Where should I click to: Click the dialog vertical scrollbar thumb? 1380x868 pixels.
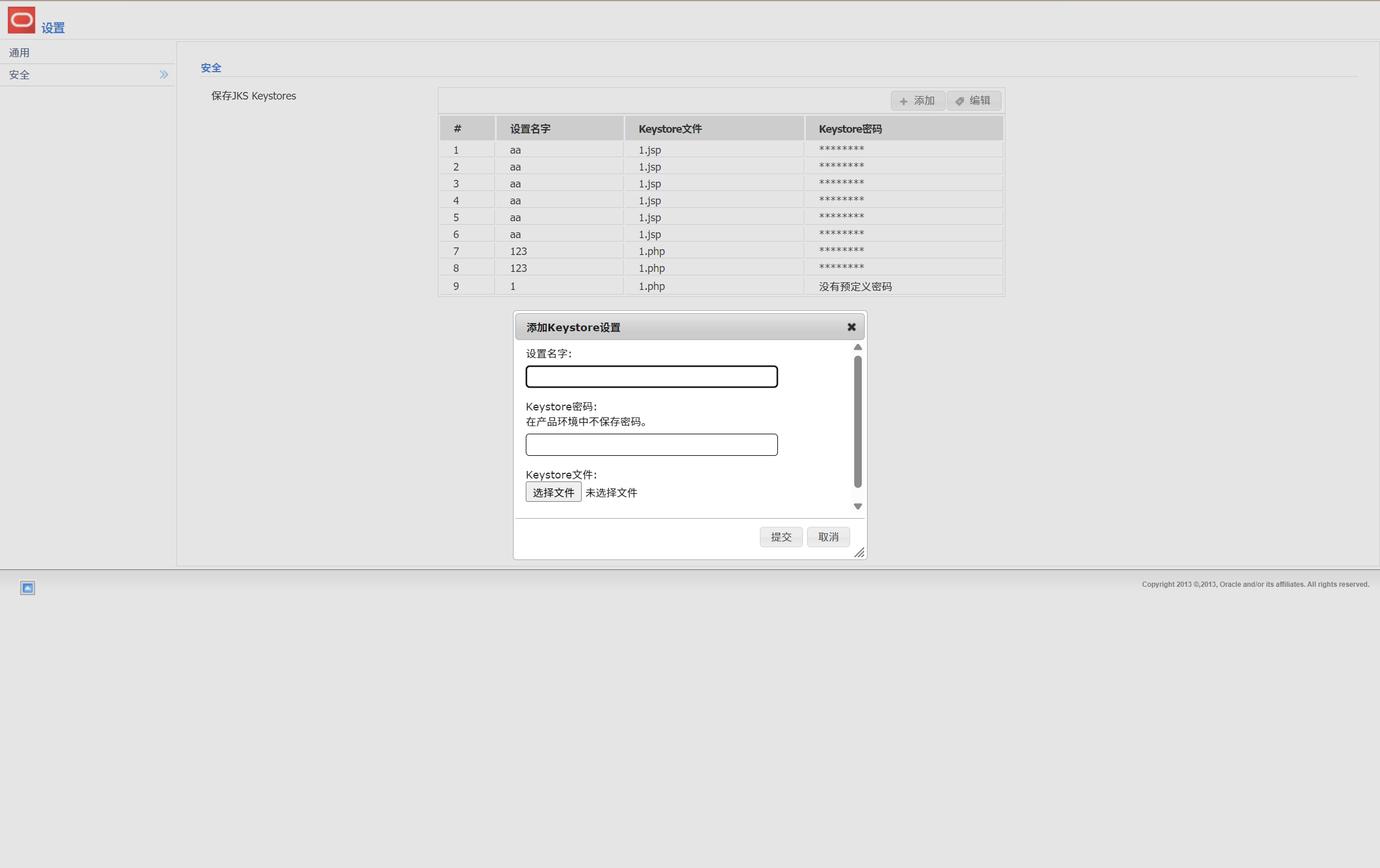(858, 422)
